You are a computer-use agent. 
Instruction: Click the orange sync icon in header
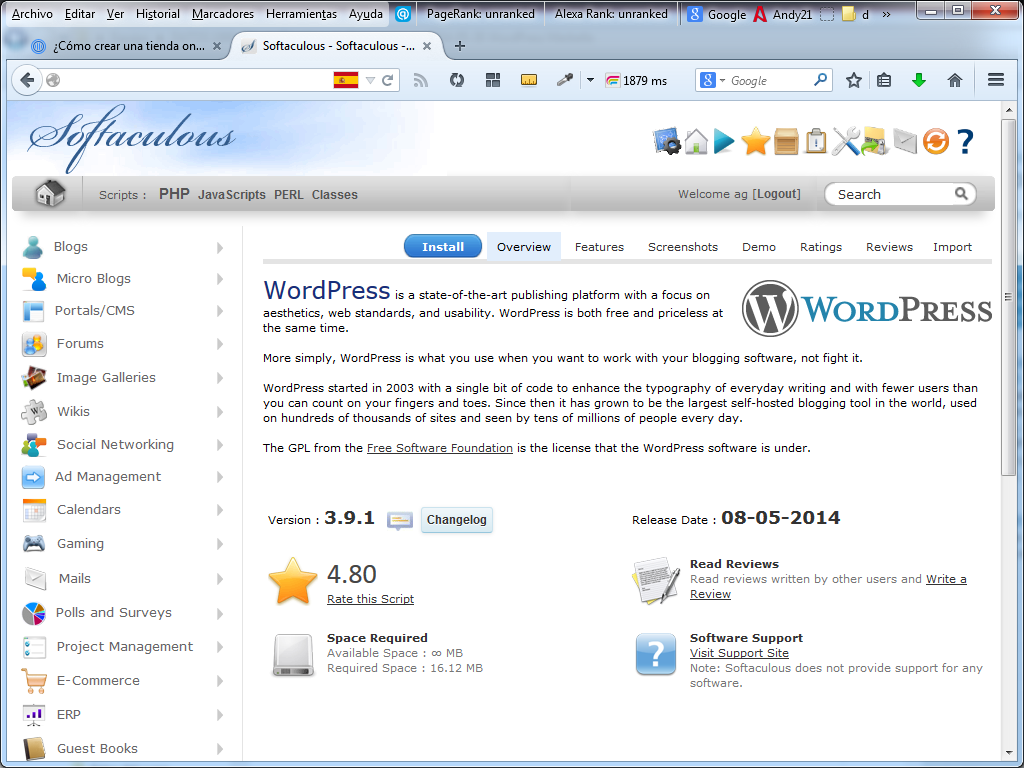[x=935, y=141]
